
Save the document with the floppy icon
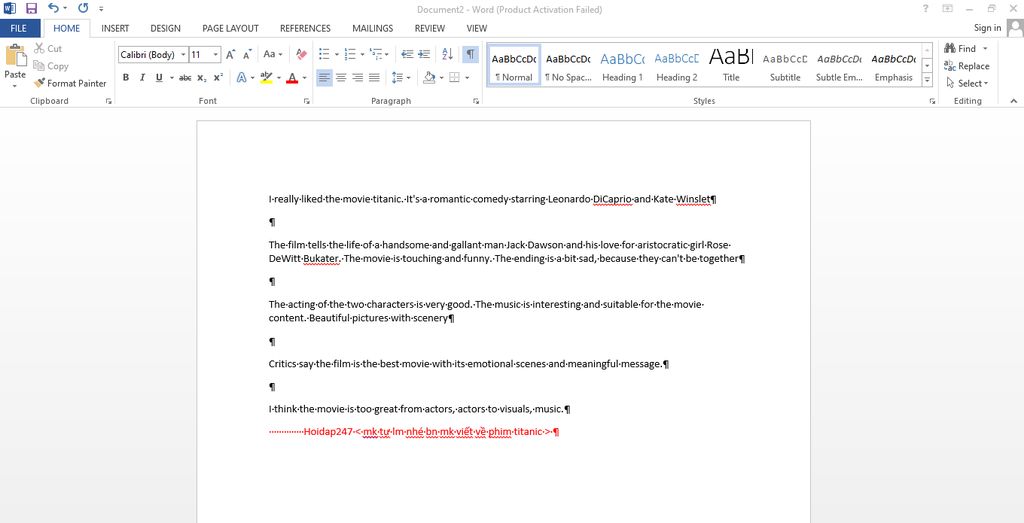pyautogui.click(x=31, y=8)
